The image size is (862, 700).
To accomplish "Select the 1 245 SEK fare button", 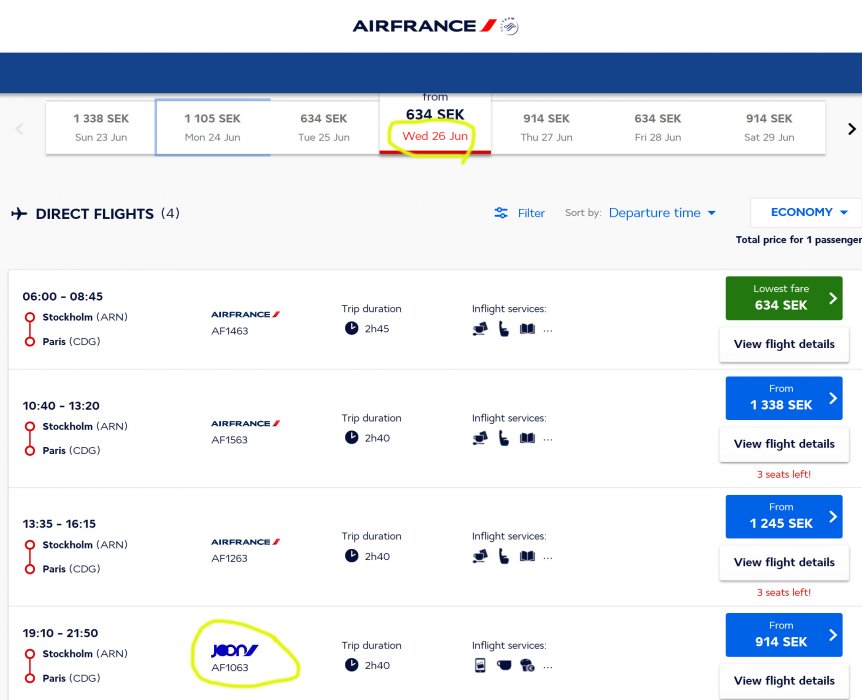I will coord(784,516).
